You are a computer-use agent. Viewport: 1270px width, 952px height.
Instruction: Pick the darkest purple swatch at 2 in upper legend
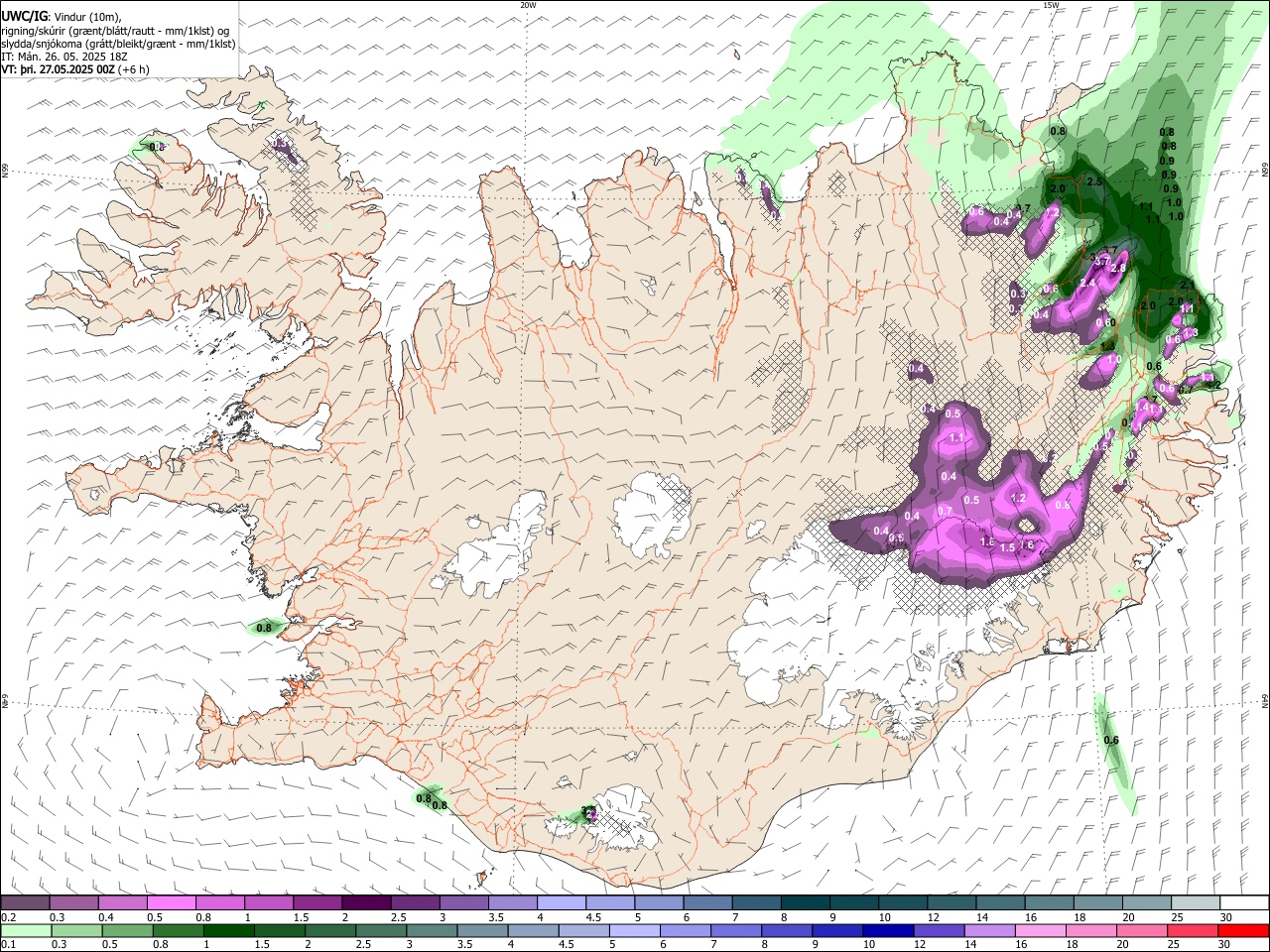(365, 903)
